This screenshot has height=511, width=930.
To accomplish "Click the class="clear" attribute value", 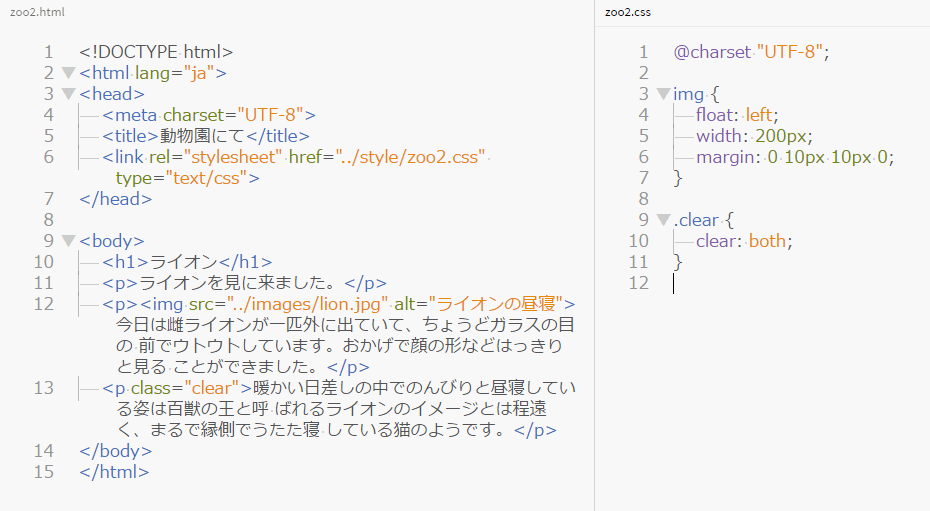I will 211,388.
